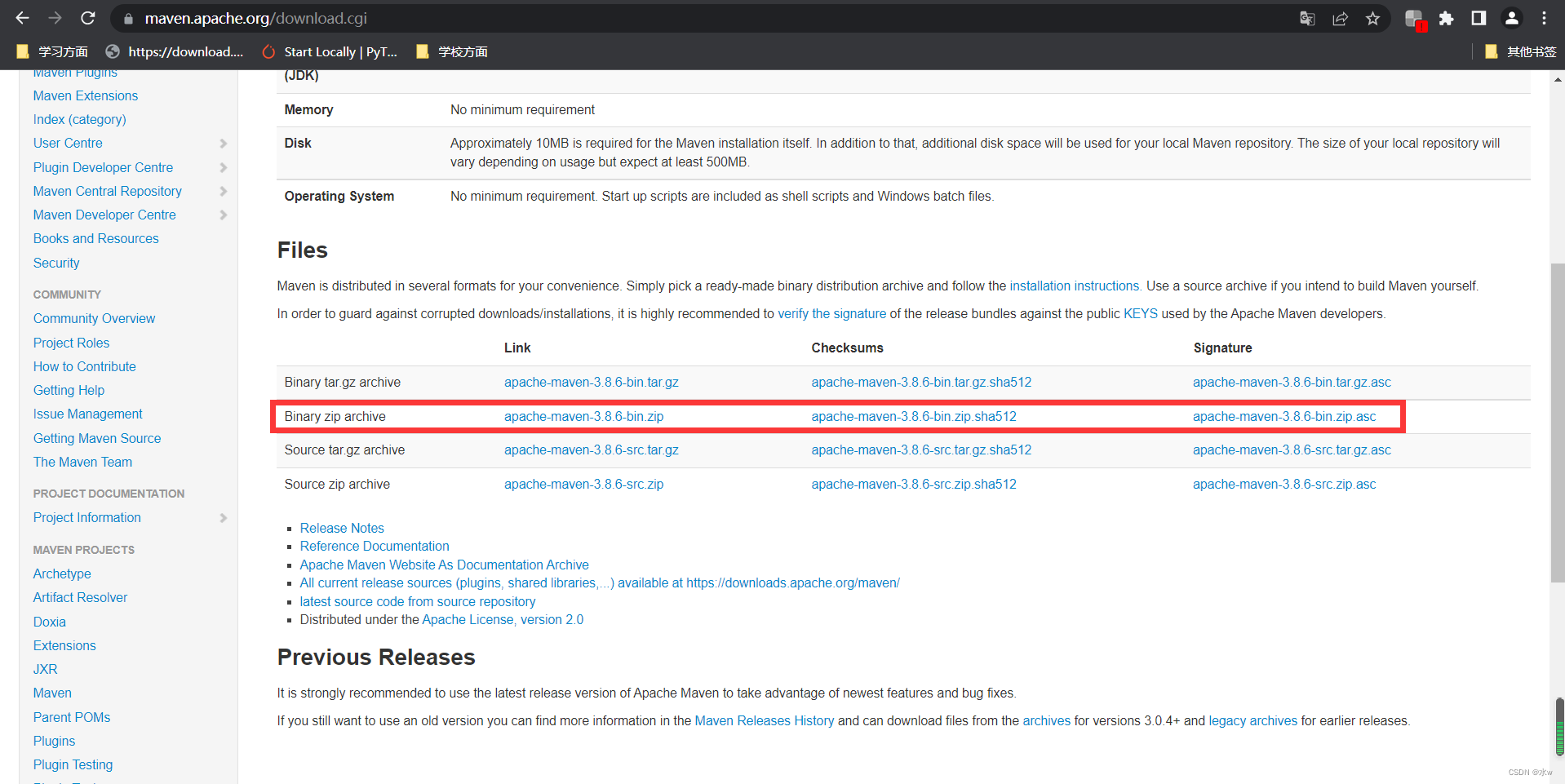Viewport: 1565px width, 784px height.
Task: Click the page vertical scrollbar thumb
Action: [1558, 423]
